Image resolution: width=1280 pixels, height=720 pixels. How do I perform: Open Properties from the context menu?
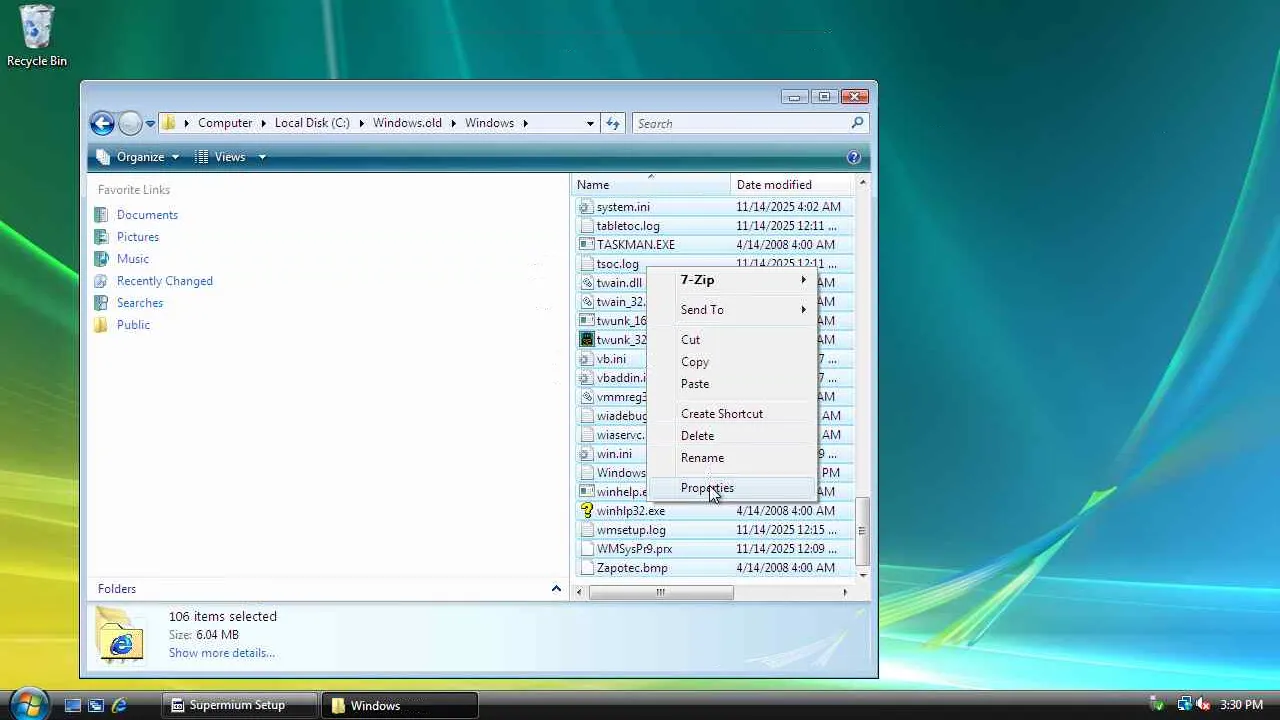click(x=733, y=488)
